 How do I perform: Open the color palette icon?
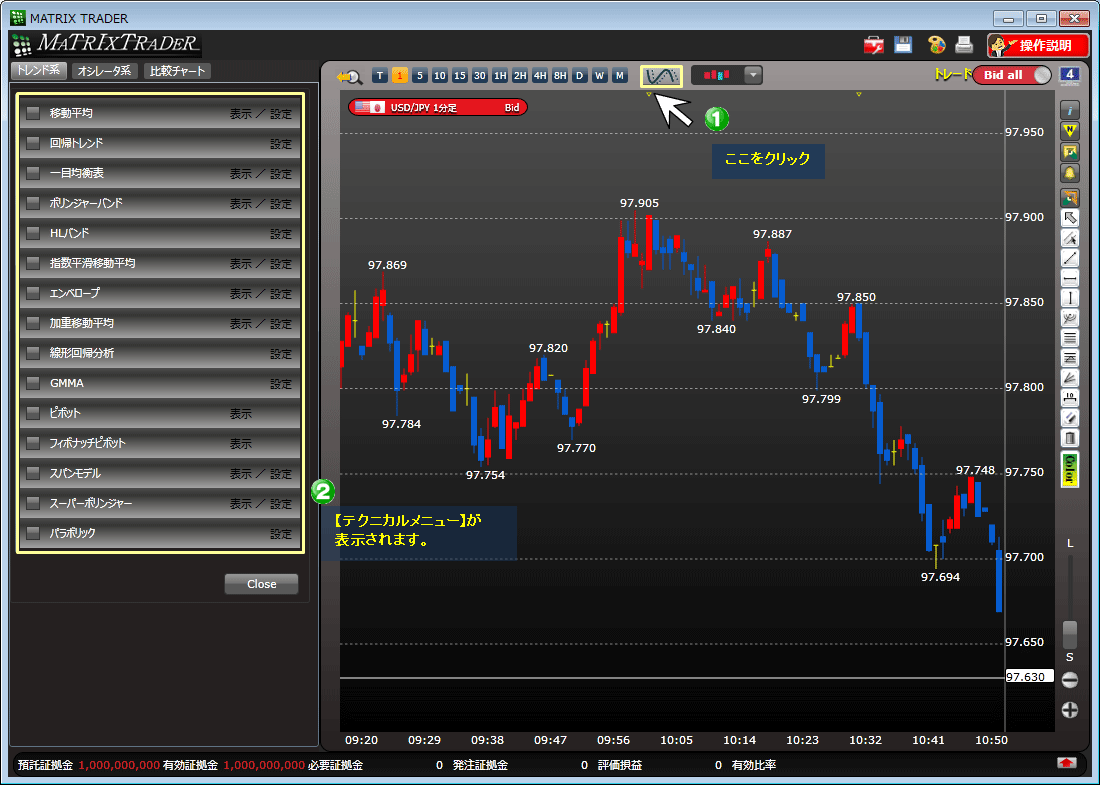[x=936, y=46]
